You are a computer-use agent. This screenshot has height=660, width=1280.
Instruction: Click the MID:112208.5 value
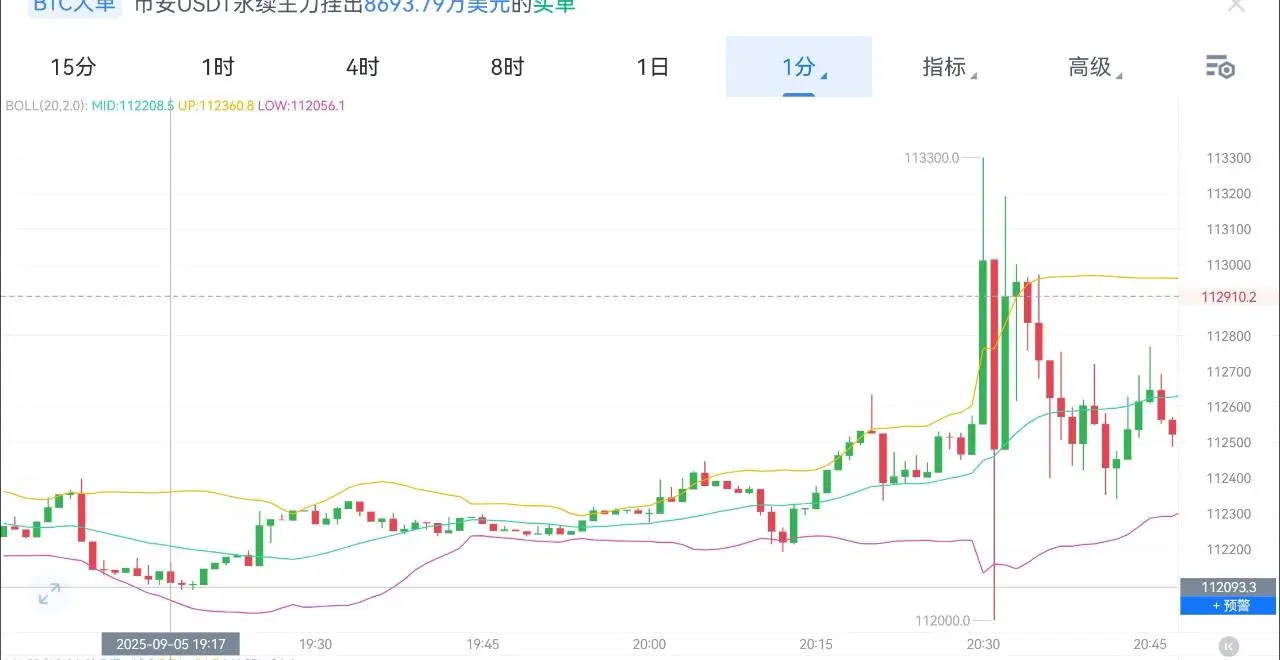coord(133,105)
